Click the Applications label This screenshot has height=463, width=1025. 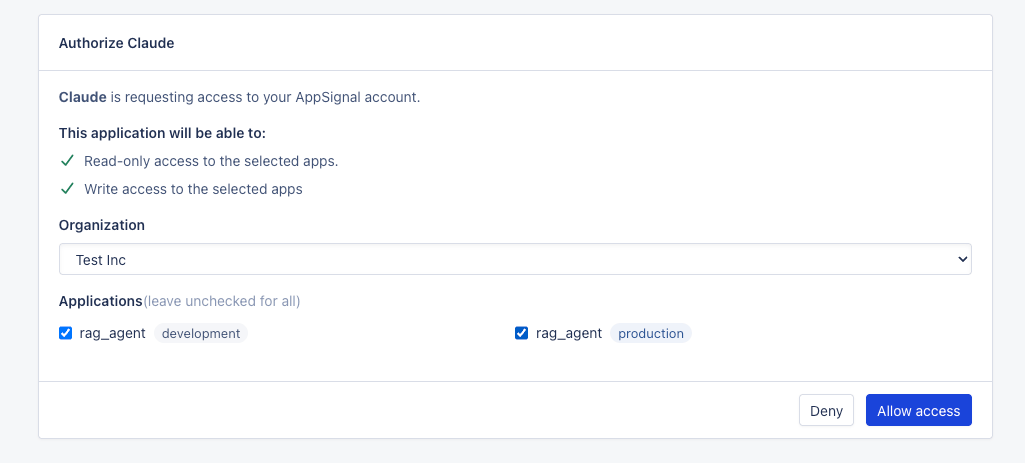(101, 301)
